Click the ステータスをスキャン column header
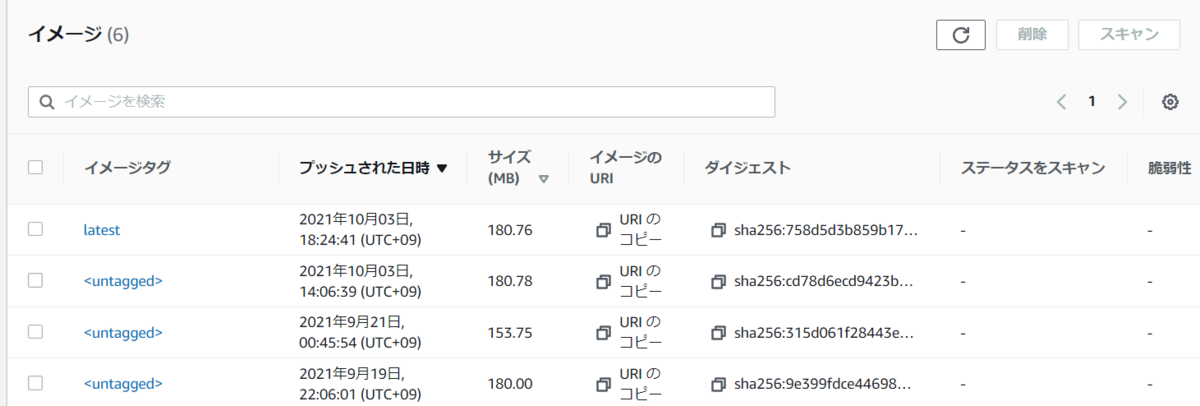 (1032, 168)
